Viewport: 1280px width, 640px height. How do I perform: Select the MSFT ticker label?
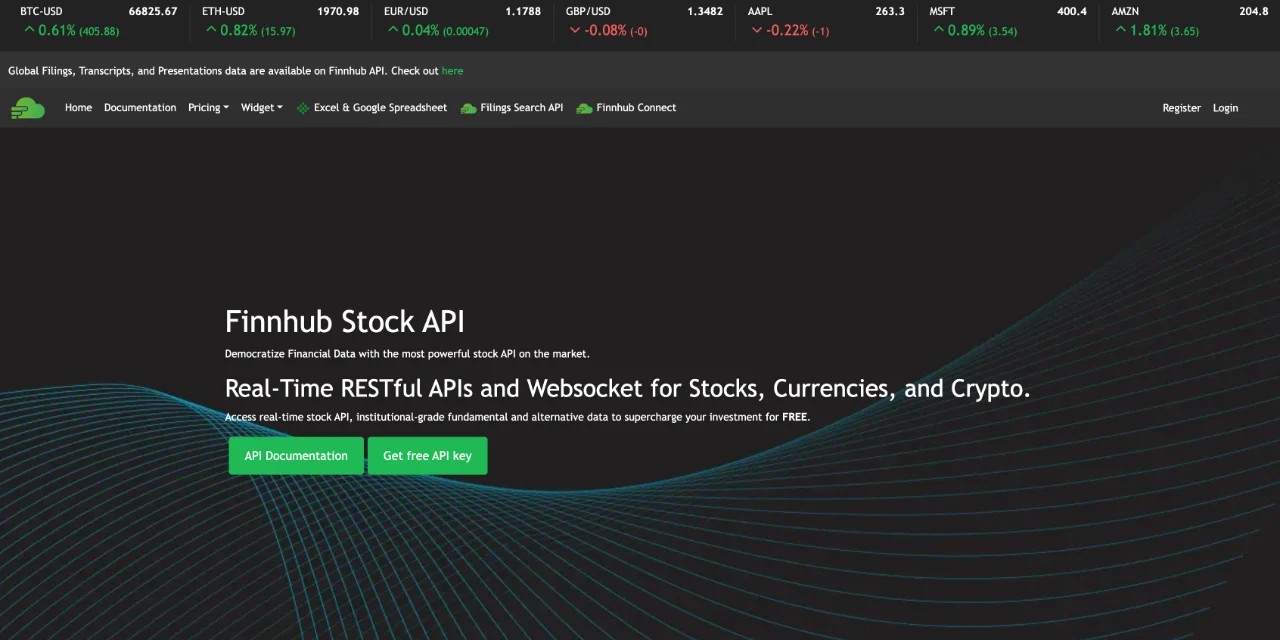pos(942,12)
